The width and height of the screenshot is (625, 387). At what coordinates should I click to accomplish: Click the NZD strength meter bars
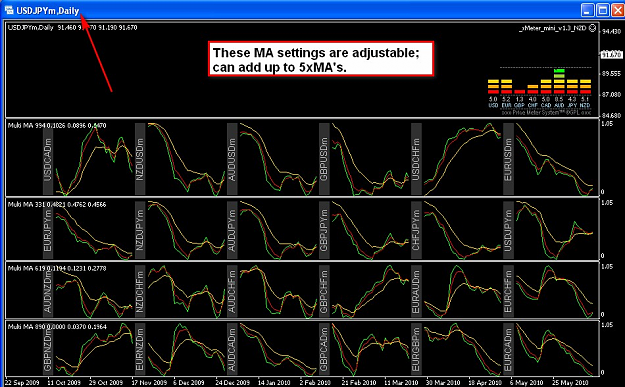[x=586, y=86]
